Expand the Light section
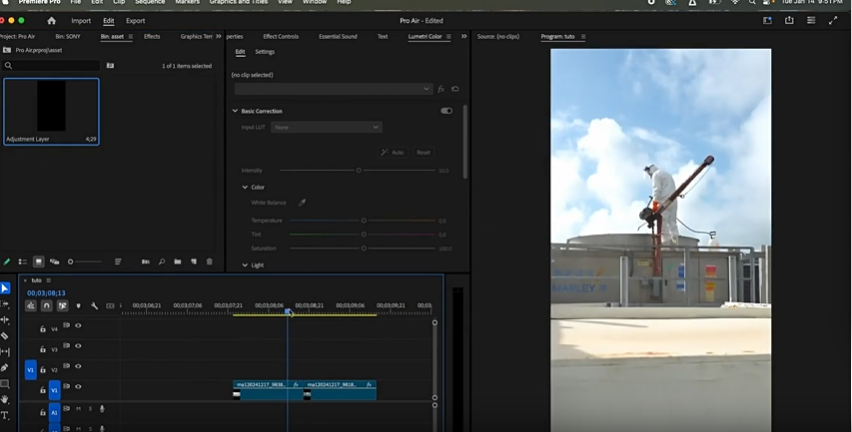Image resolution: width=852 pixels, height=432 pixels. (x=246, y=265)
